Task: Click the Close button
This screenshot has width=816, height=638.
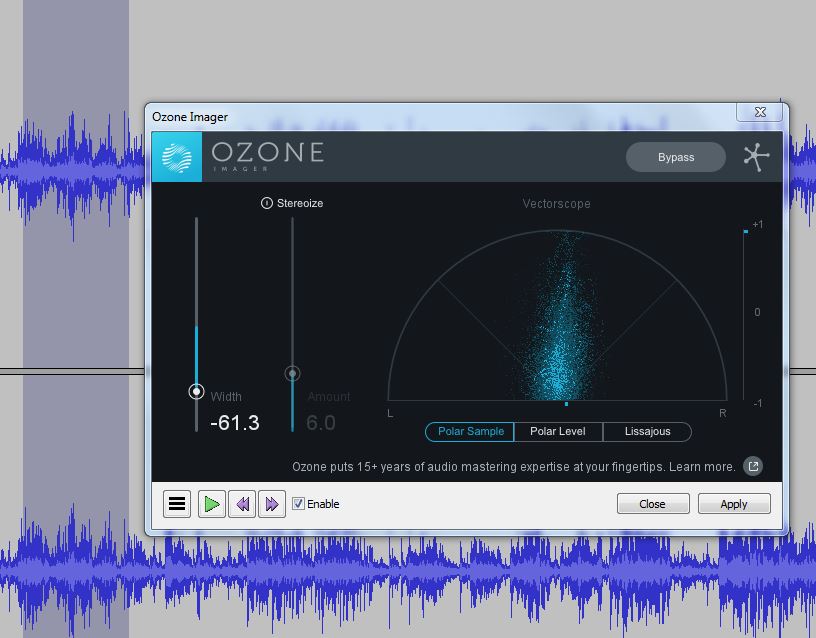Action: point(653,504)
